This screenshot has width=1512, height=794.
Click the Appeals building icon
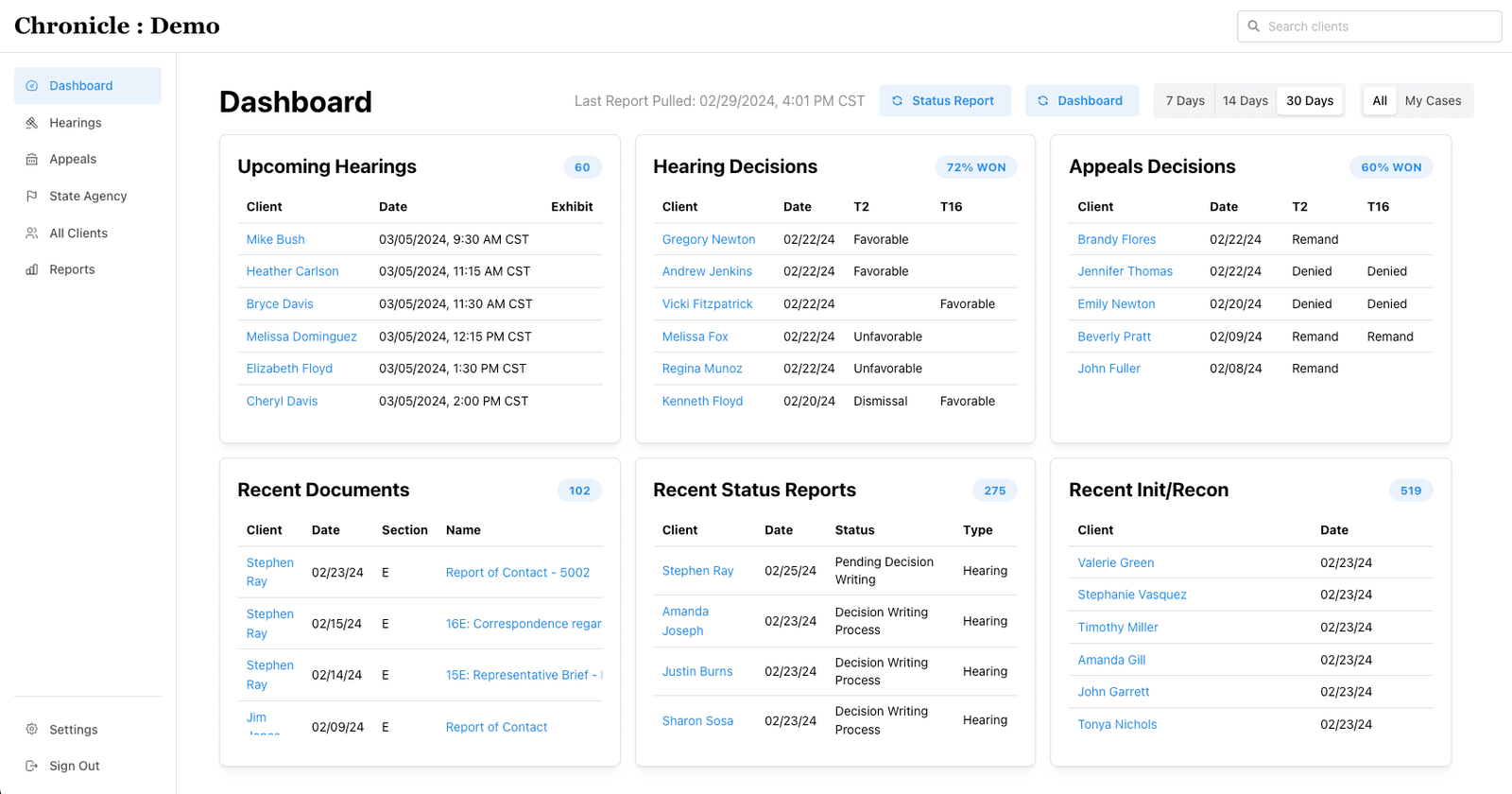(32, 160)
